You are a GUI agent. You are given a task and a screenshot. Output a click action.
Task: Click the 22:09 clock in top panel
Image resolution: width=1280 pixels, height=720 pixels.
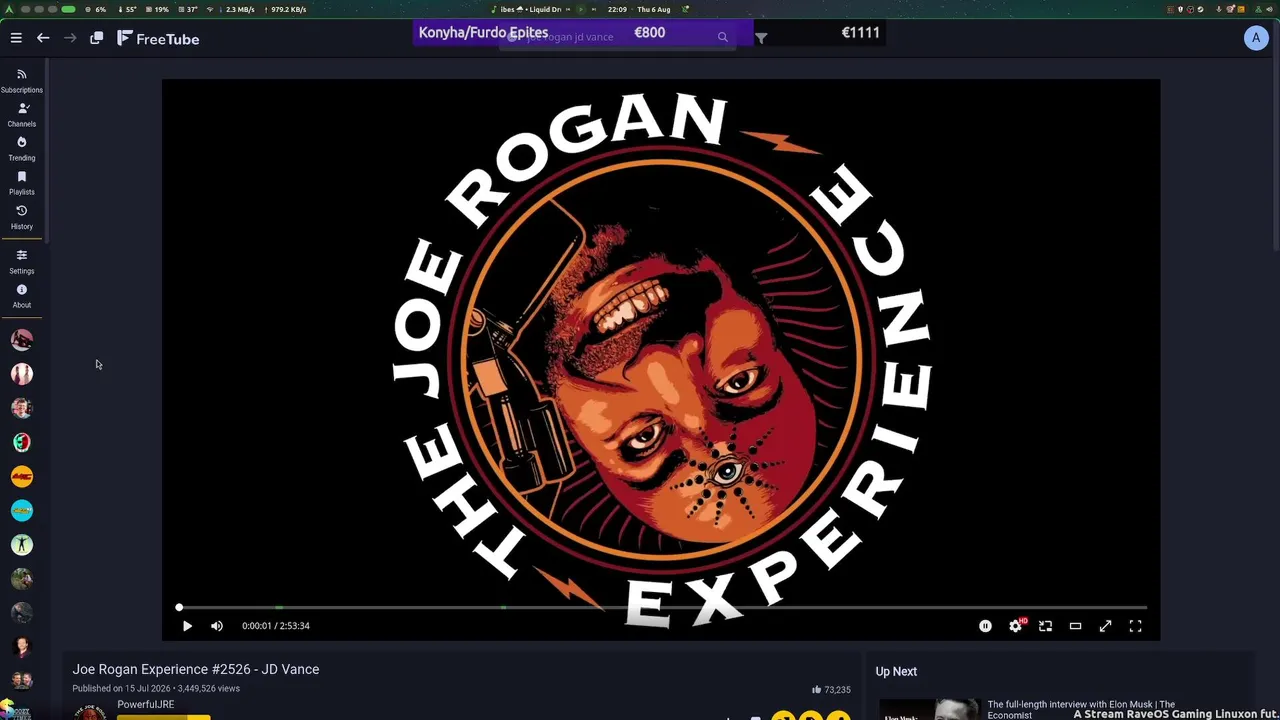618,9
